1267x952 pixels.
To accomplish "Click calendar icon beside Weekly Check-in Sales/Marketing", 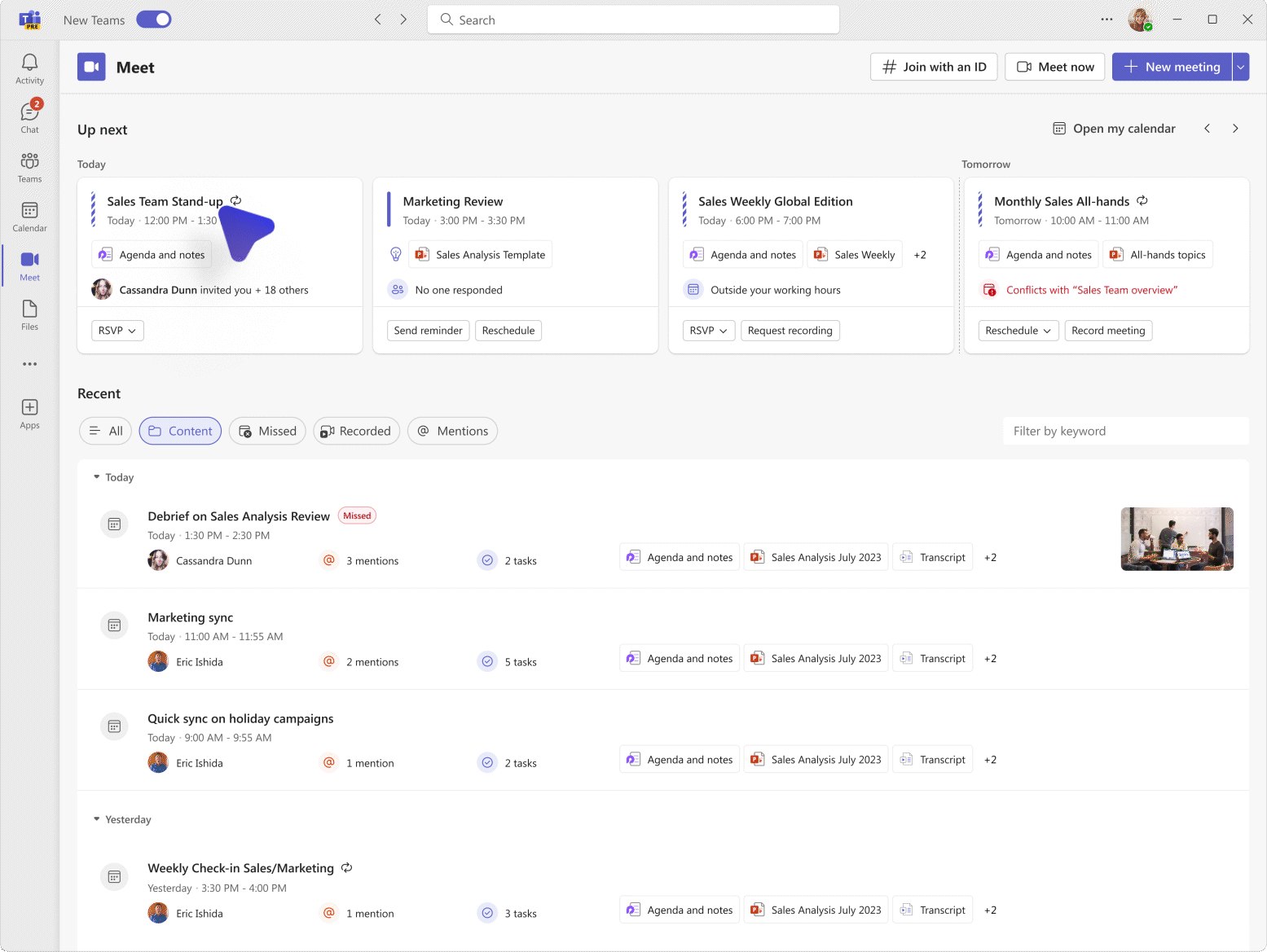I will pyautogui.click(x=114, y=877).
